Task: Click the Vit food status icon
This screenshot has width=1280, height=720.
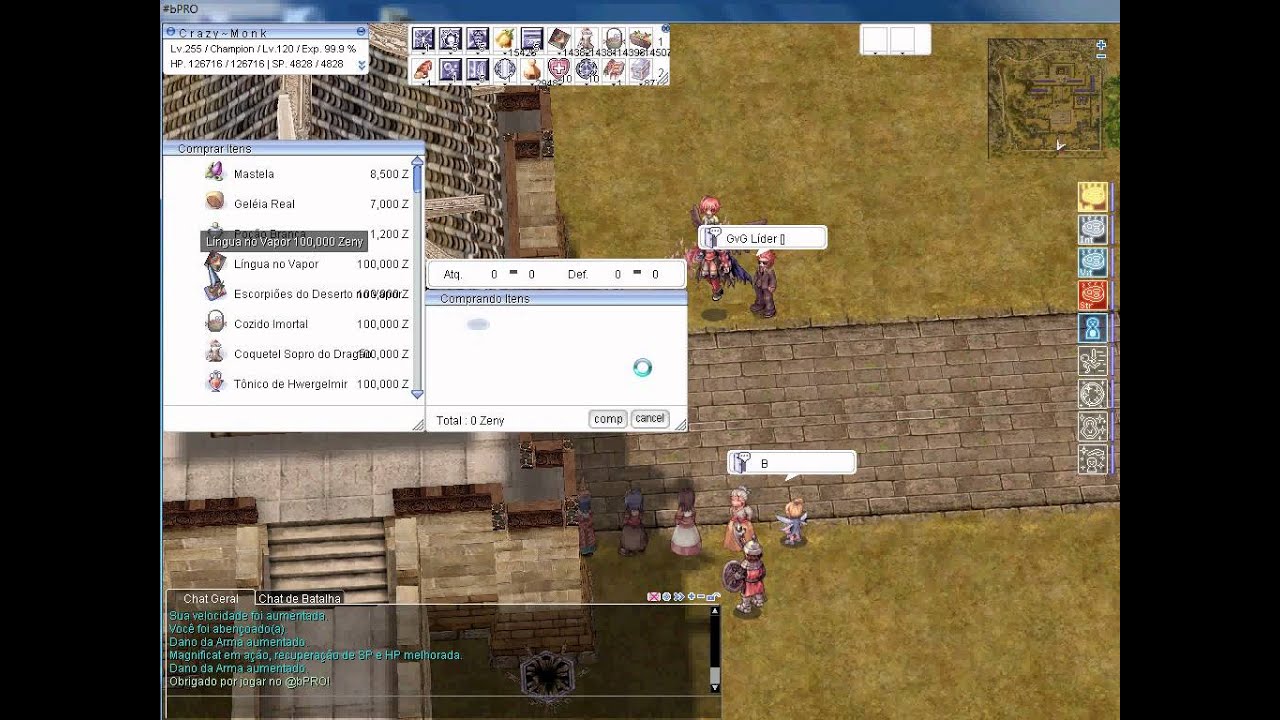Action: tap(1092, 262)
